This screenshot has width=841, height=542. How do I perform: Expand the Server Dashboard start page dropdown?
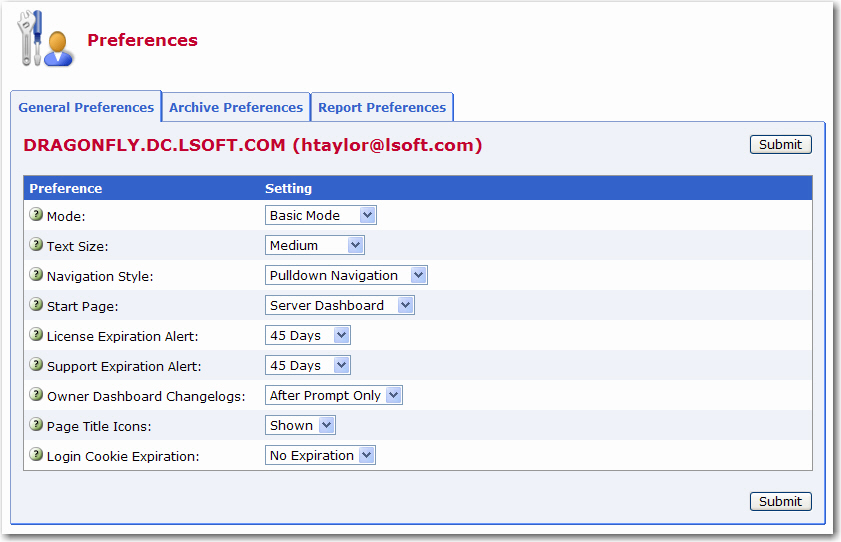340,305
